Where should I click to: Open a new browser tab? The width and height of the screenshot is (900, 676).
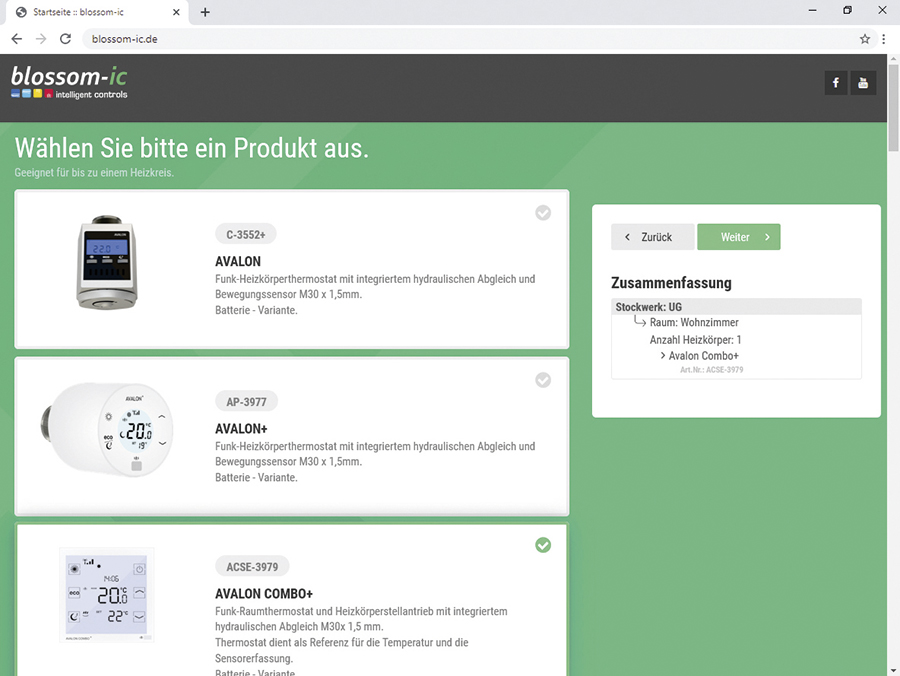click(x=205, y=12)
